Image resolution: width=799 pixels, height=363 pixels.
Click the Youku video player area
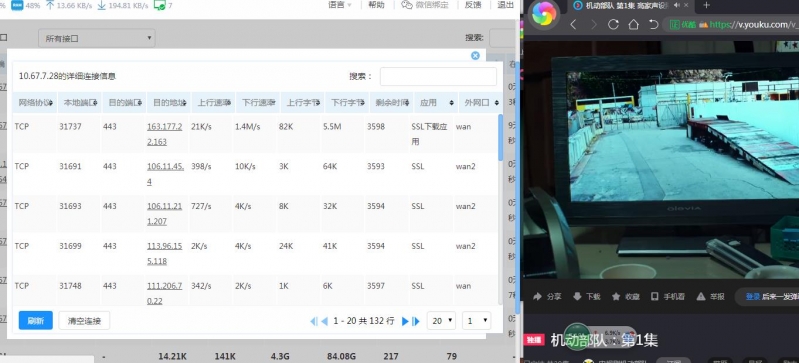click(661, 160)
